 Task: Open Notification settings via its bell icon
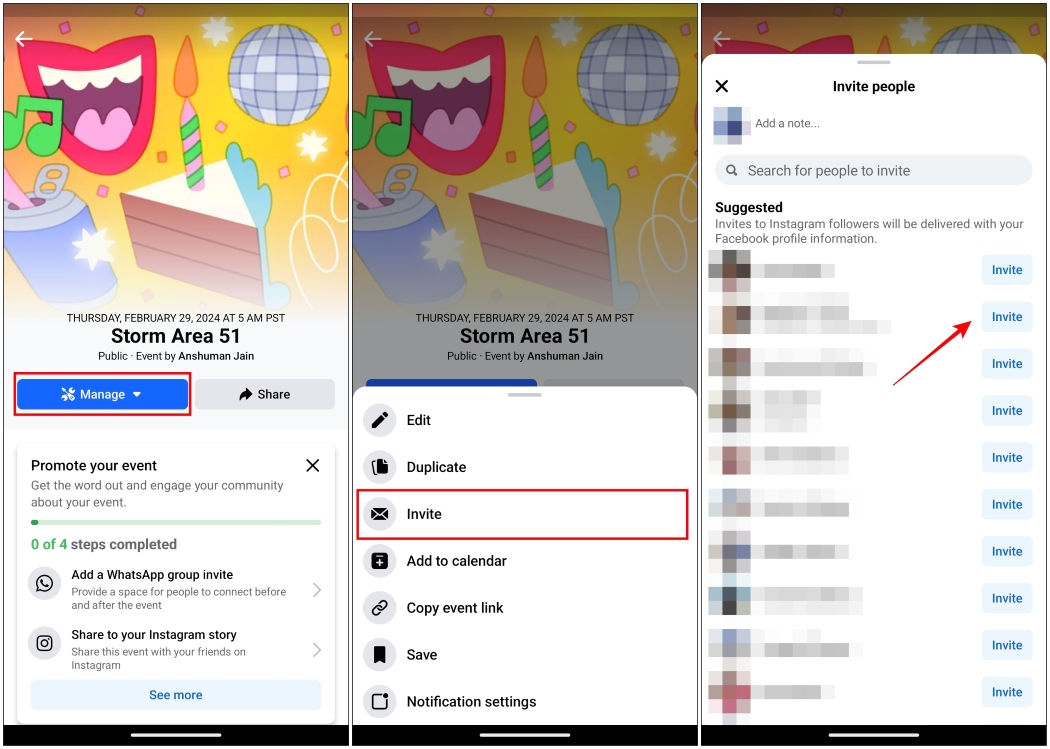[380, 701]
